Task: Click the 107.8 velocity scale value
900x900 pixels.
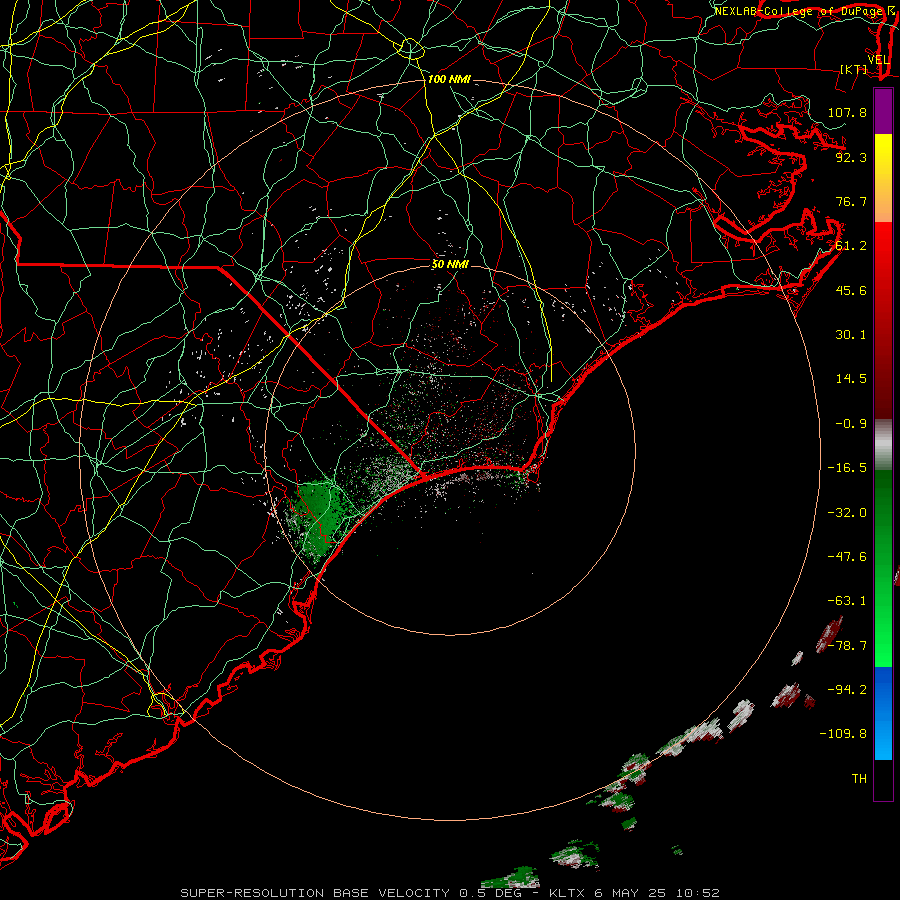Action: point(847,112)
